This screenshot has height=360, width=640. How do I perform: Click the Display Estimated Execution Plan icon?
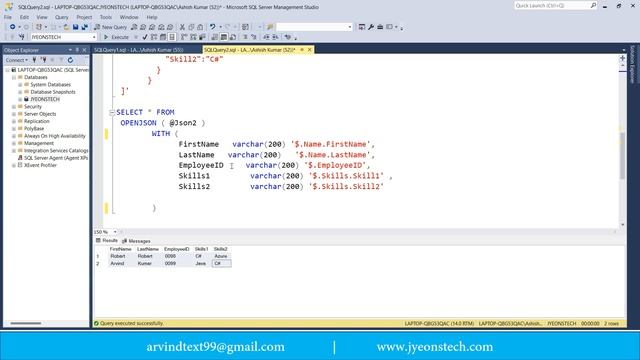[154, 37]
